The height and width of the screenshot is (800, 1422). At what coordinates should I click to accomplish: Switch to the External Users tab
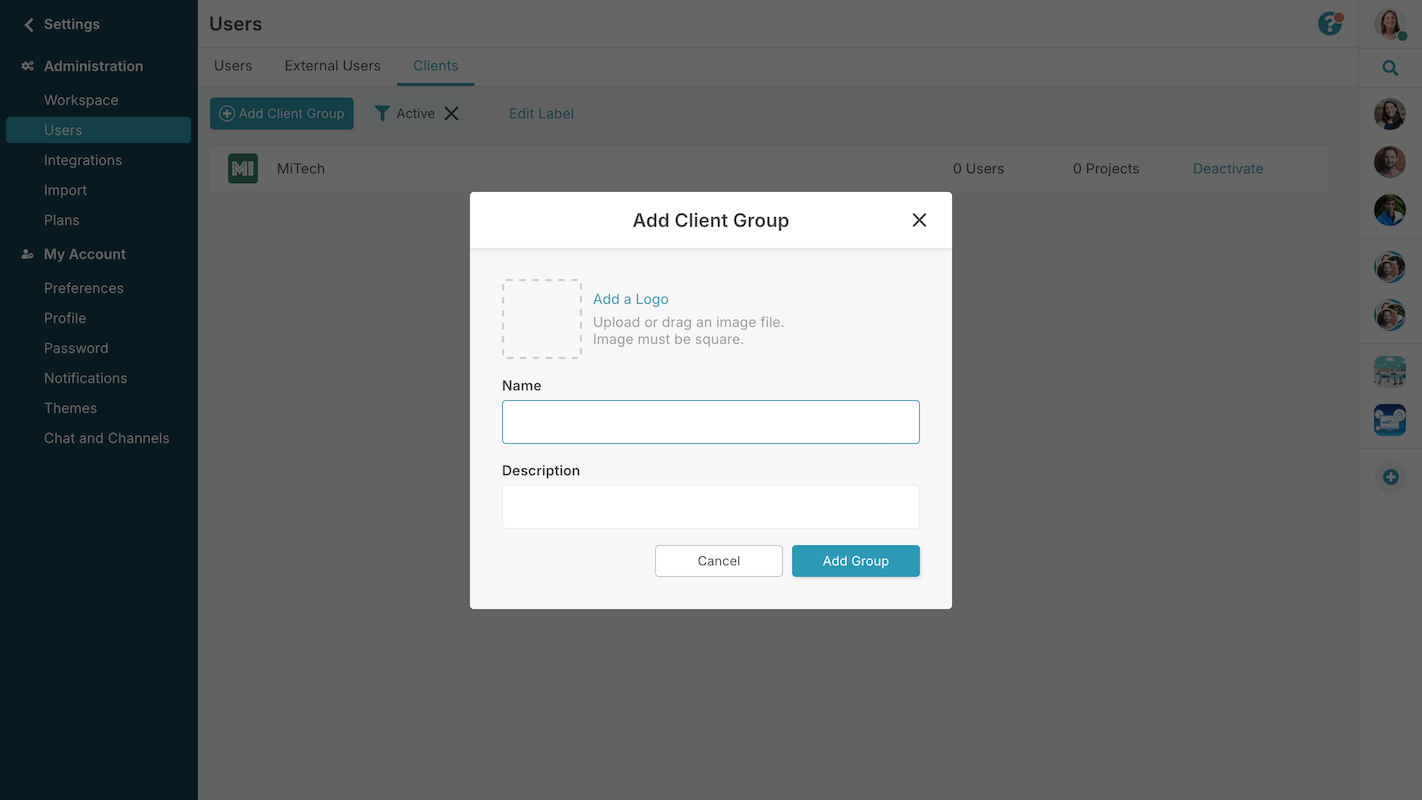[333, 66]
